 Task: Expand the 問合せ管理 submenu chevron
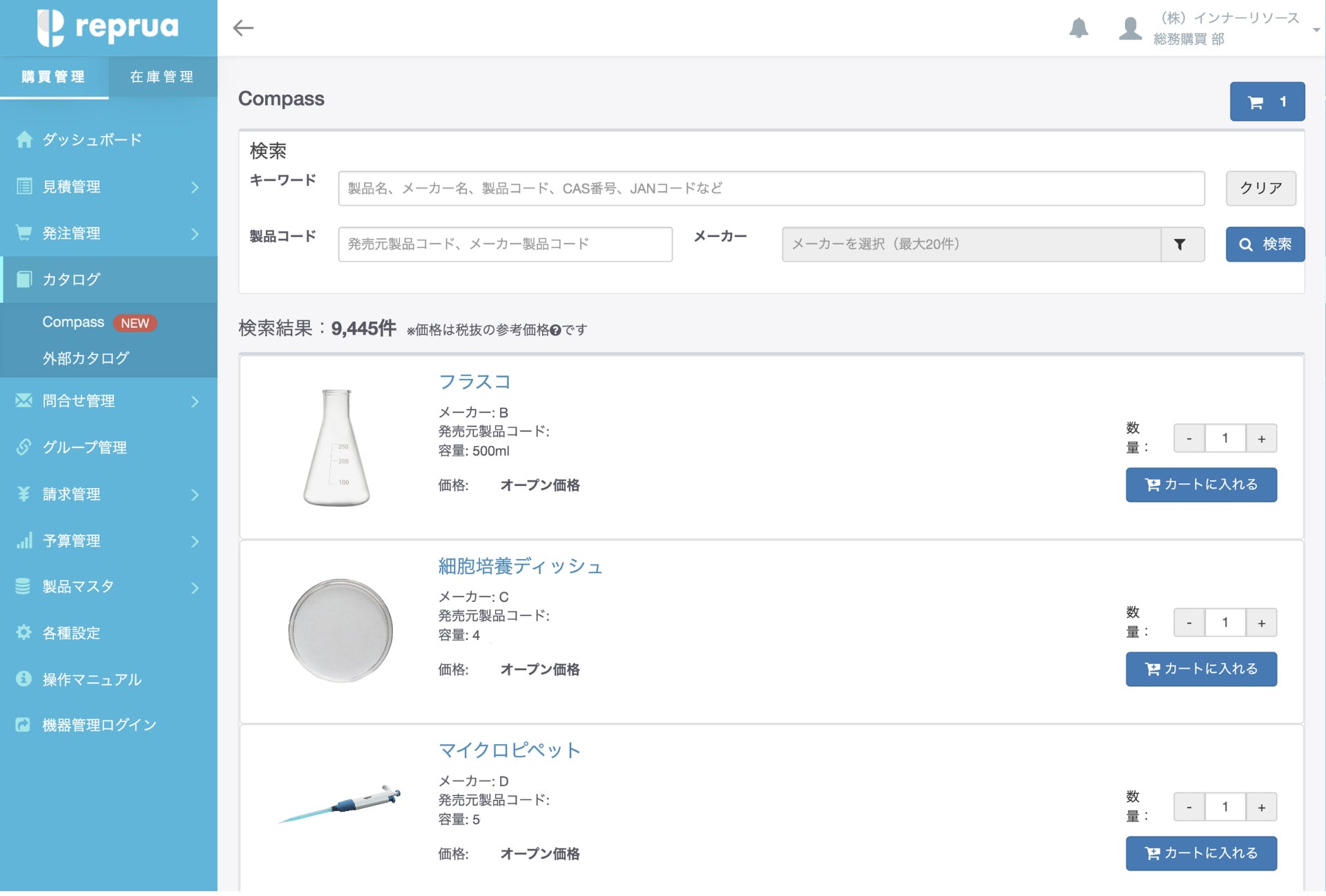click(195, 402)
